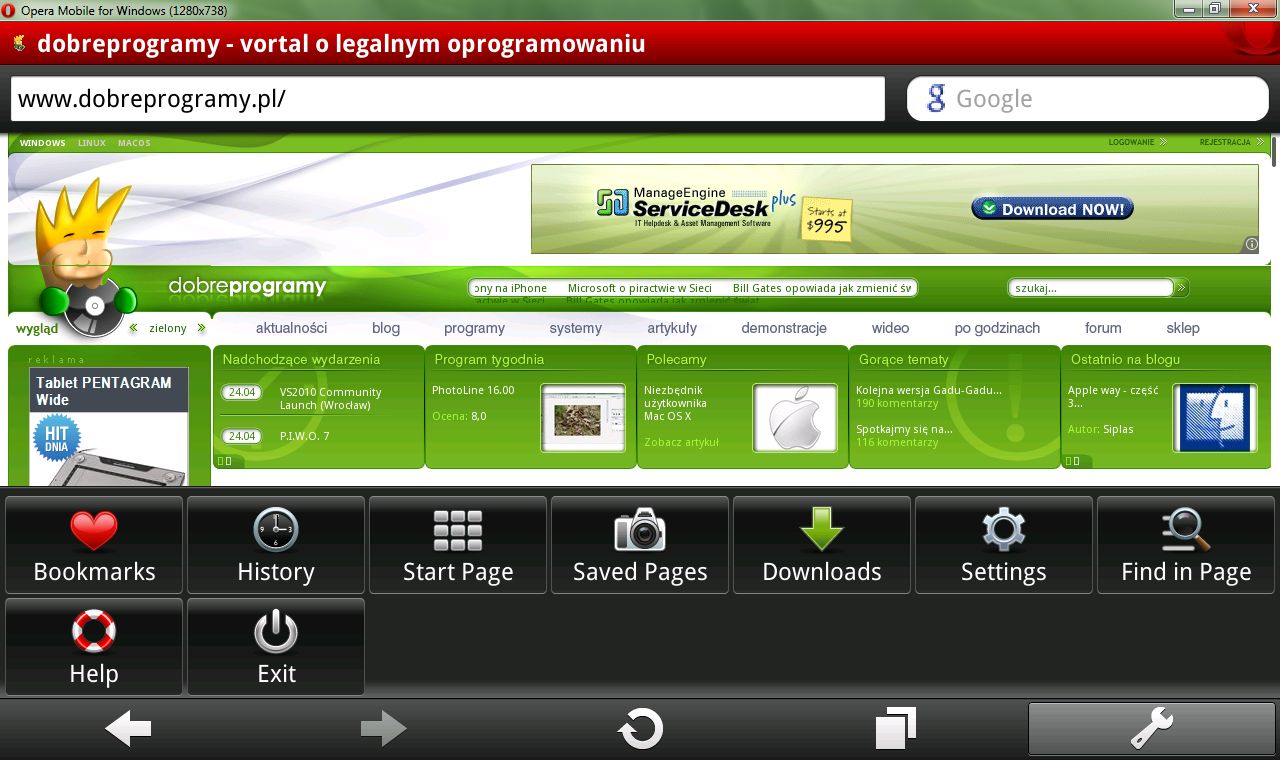Click the site search go arrow
Screen dimensions: 1280x760
coord(1181,288)
